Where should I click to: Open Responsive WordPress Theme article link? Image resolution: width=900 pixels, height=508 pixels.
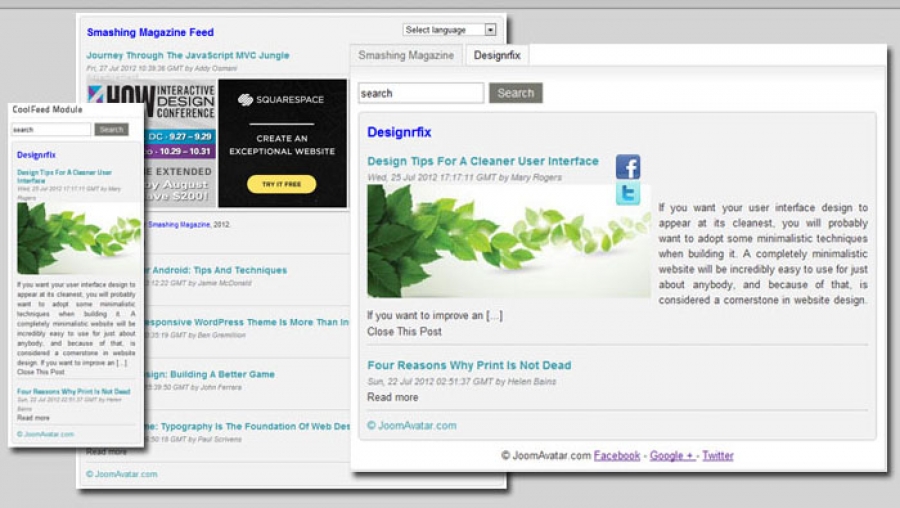(x=246, y=323)
